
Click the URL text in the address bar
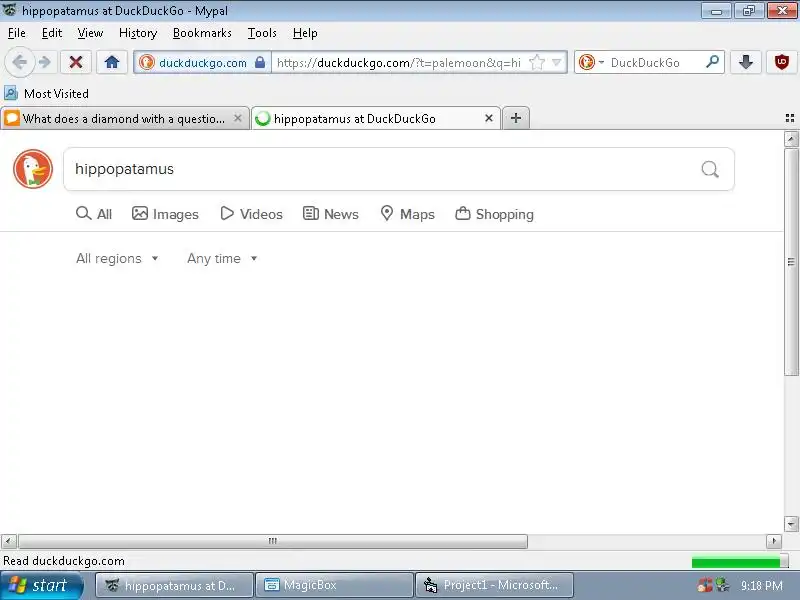(x=398, y=63)
